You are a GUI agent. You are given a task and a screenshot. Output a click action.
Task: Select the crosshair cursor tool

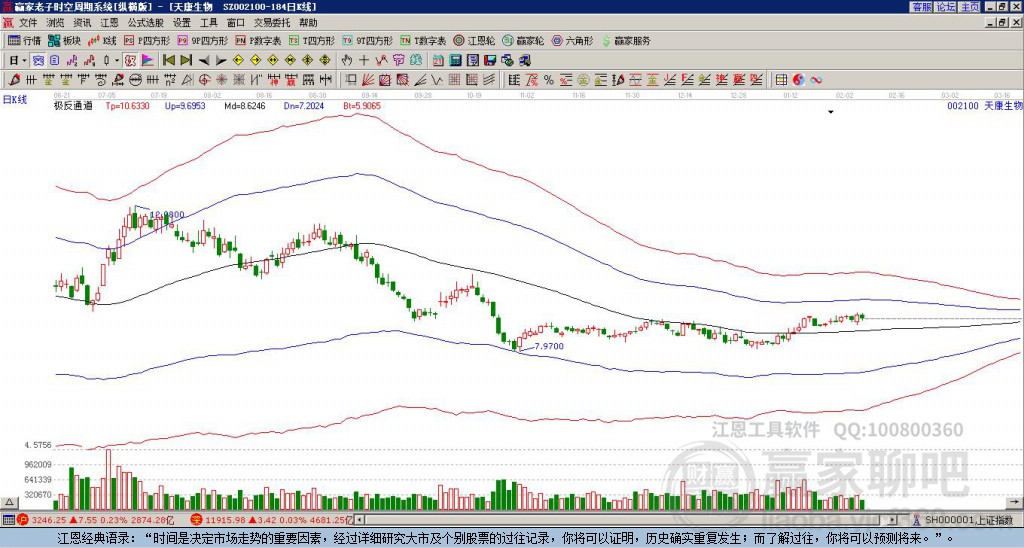tap(364, 61)
